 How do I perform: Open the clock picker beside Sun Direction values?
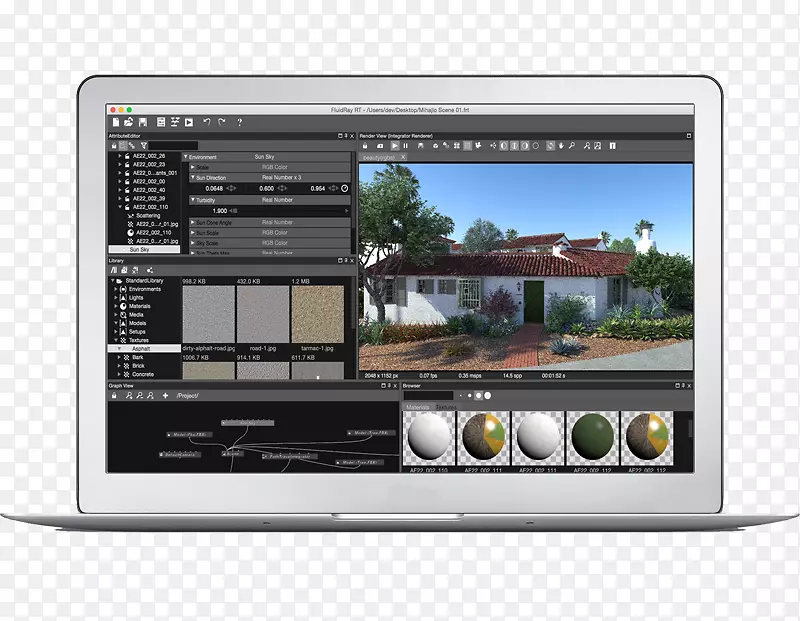345,188
